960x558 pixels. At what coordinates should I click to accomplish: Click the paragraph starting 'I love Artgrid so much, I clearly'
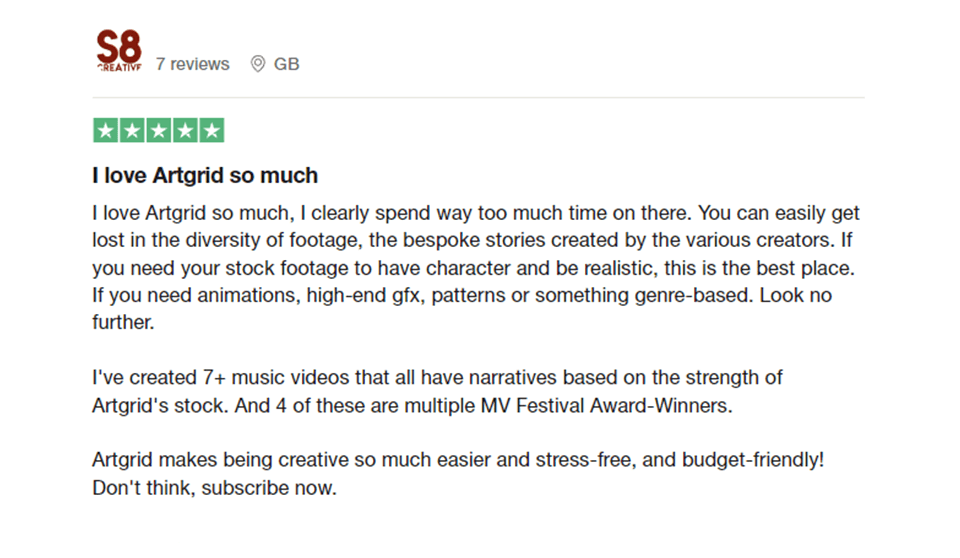(475, 268)
